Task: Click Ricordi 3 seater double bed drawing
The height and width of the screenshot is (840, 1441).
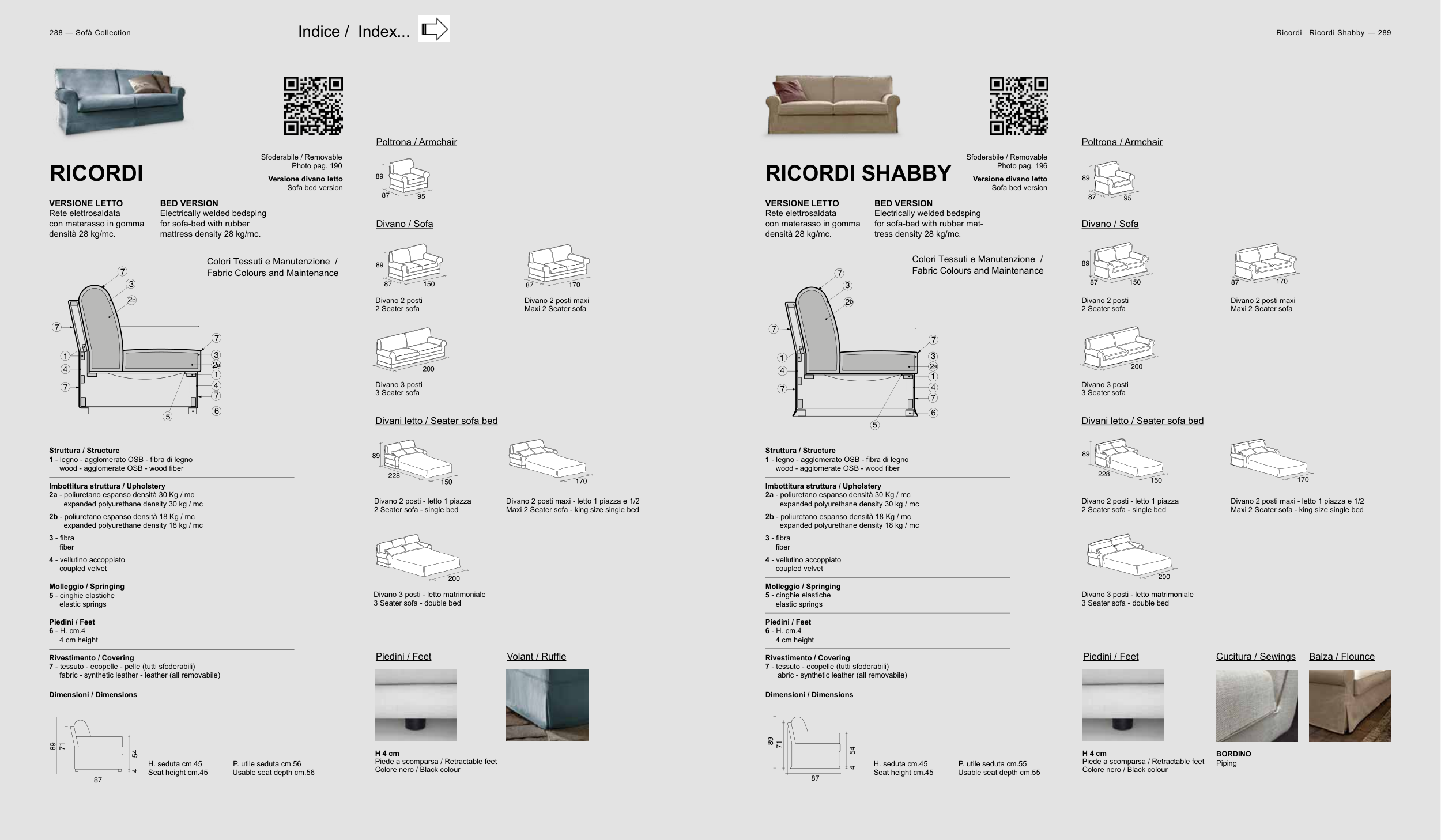Action: tap(417, 555)
